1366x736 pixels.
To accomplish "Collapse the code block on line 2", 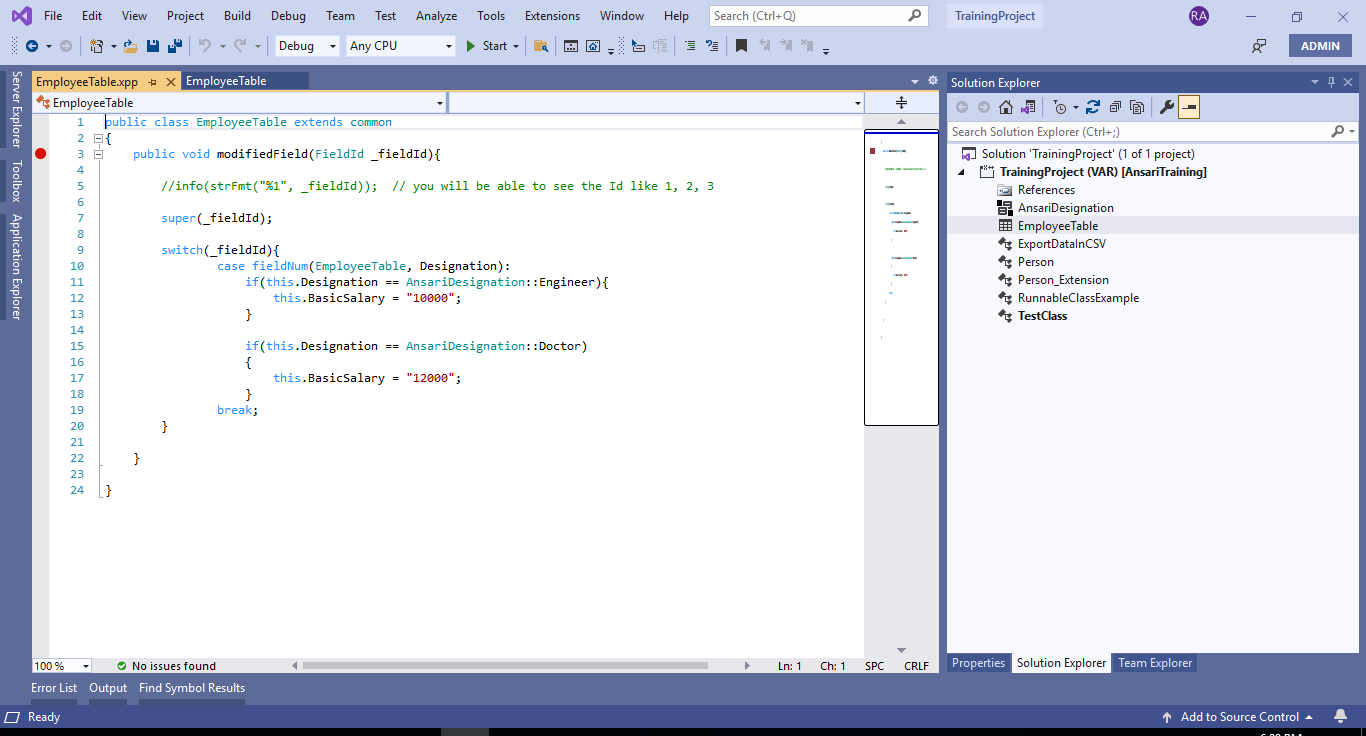I will [x=98, y=138].
